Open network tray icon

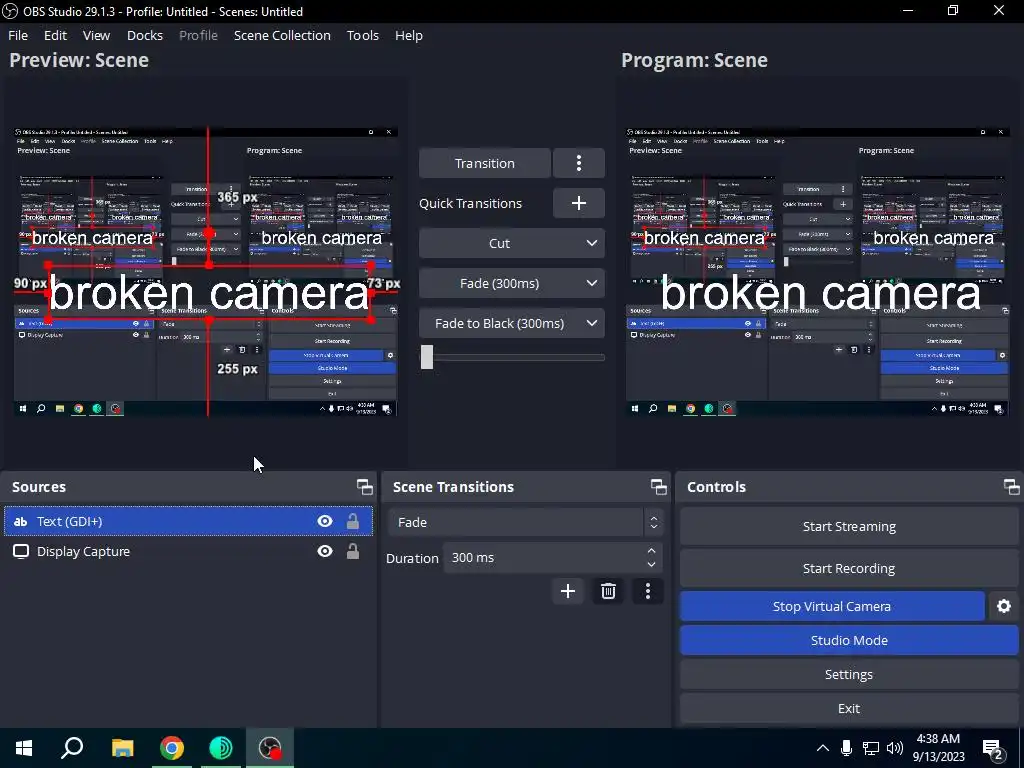click(x=871, y=748)
